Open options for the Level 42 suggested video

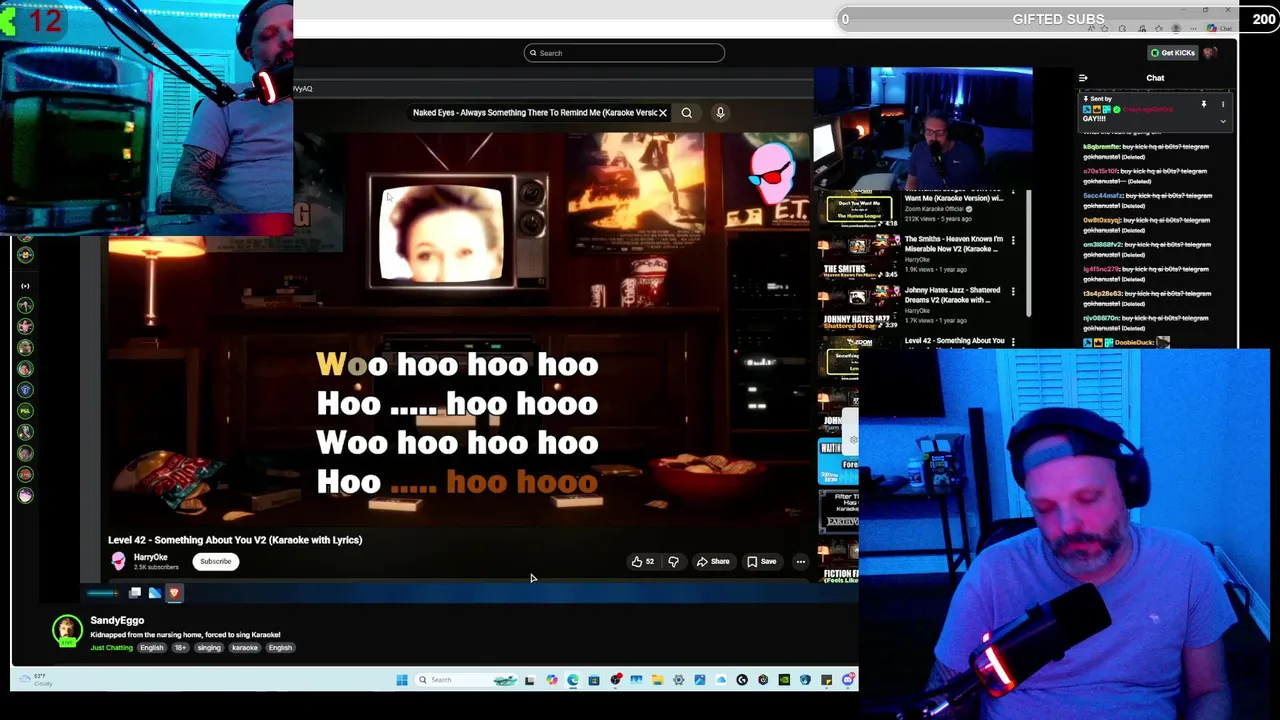1013,342
